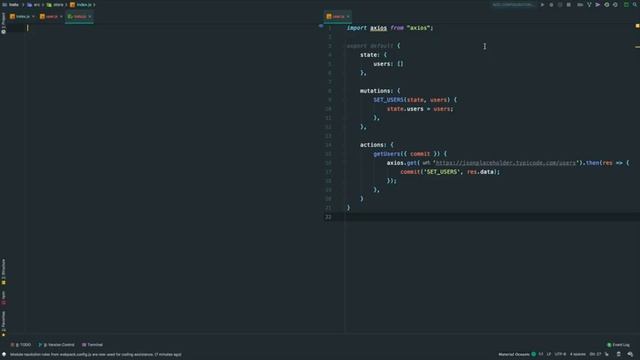Click the status bar webpack notification message
Image resolution: width=640 pixels, height=360 pixels.
tap(96, 354)
